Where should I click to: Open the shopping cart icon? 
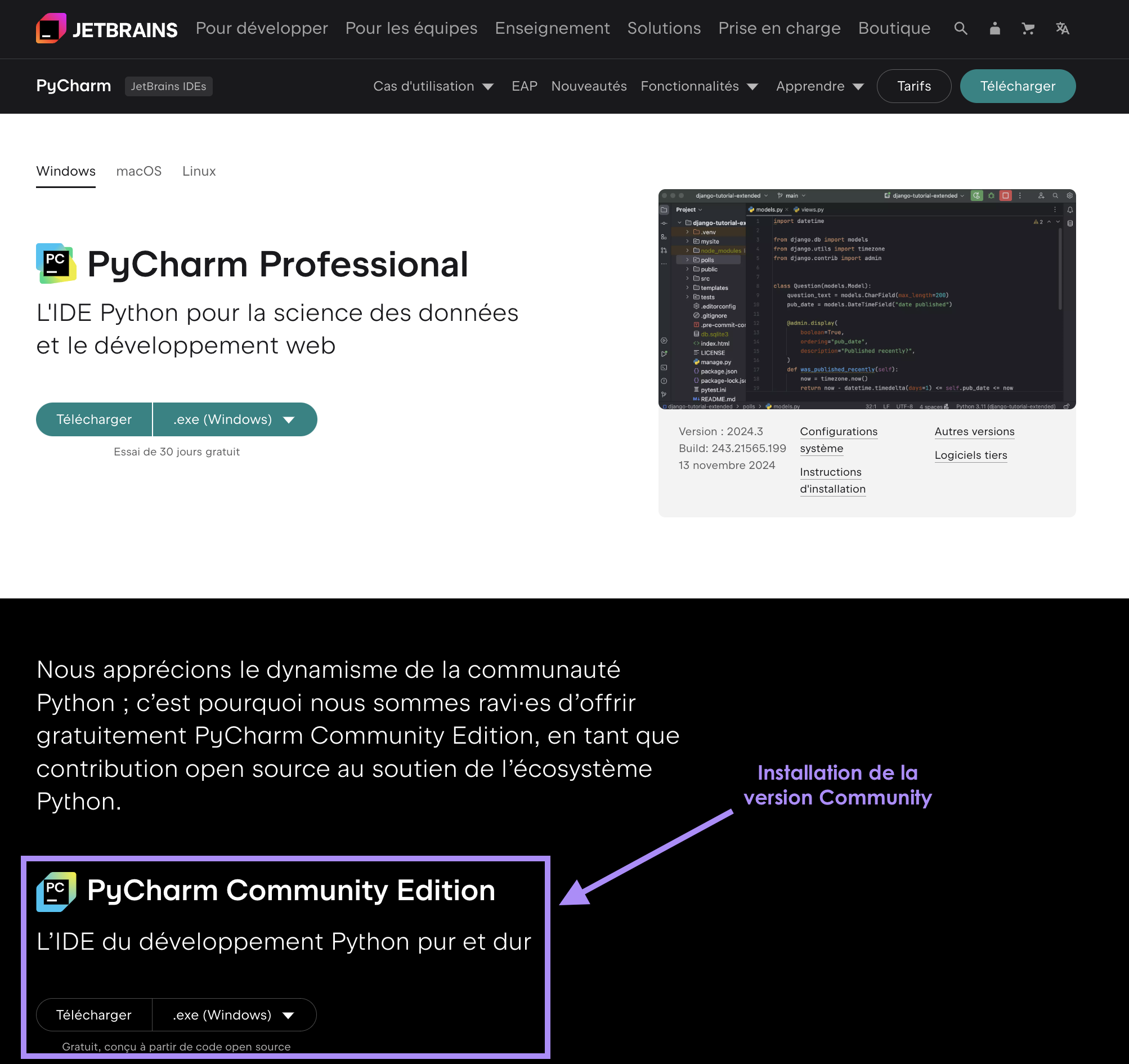(x=1028, y=28)
